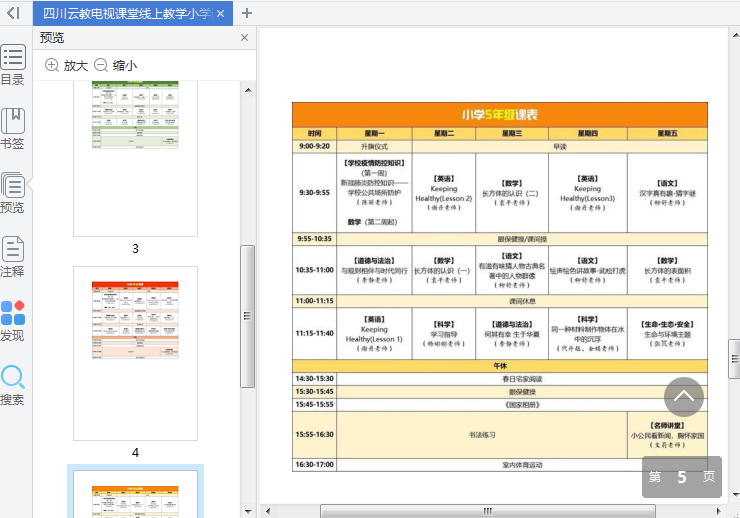Open a new tab with plus button

pyautogui.click(x=247, y=13)
